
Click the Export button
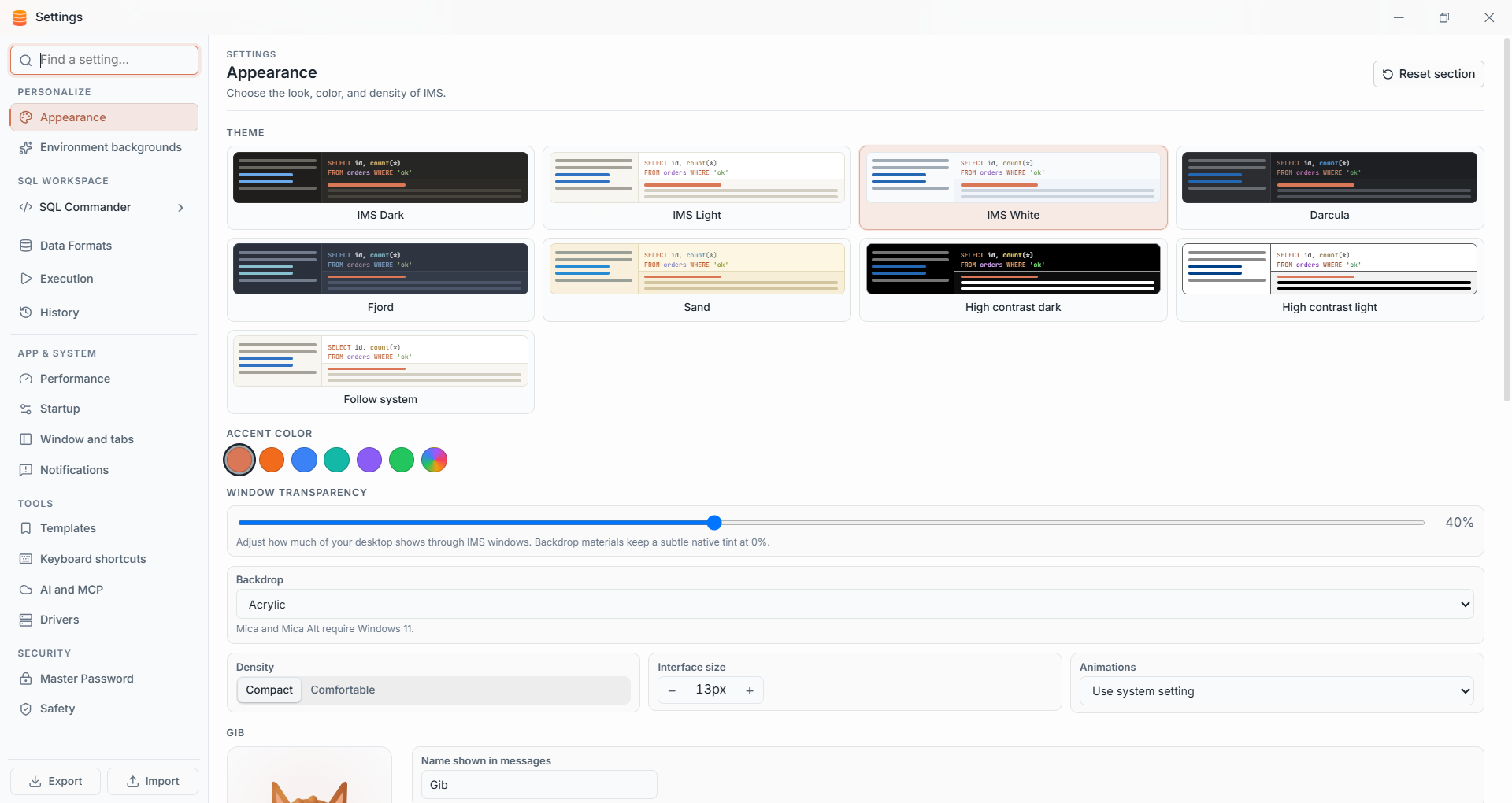tap(55, 782)
